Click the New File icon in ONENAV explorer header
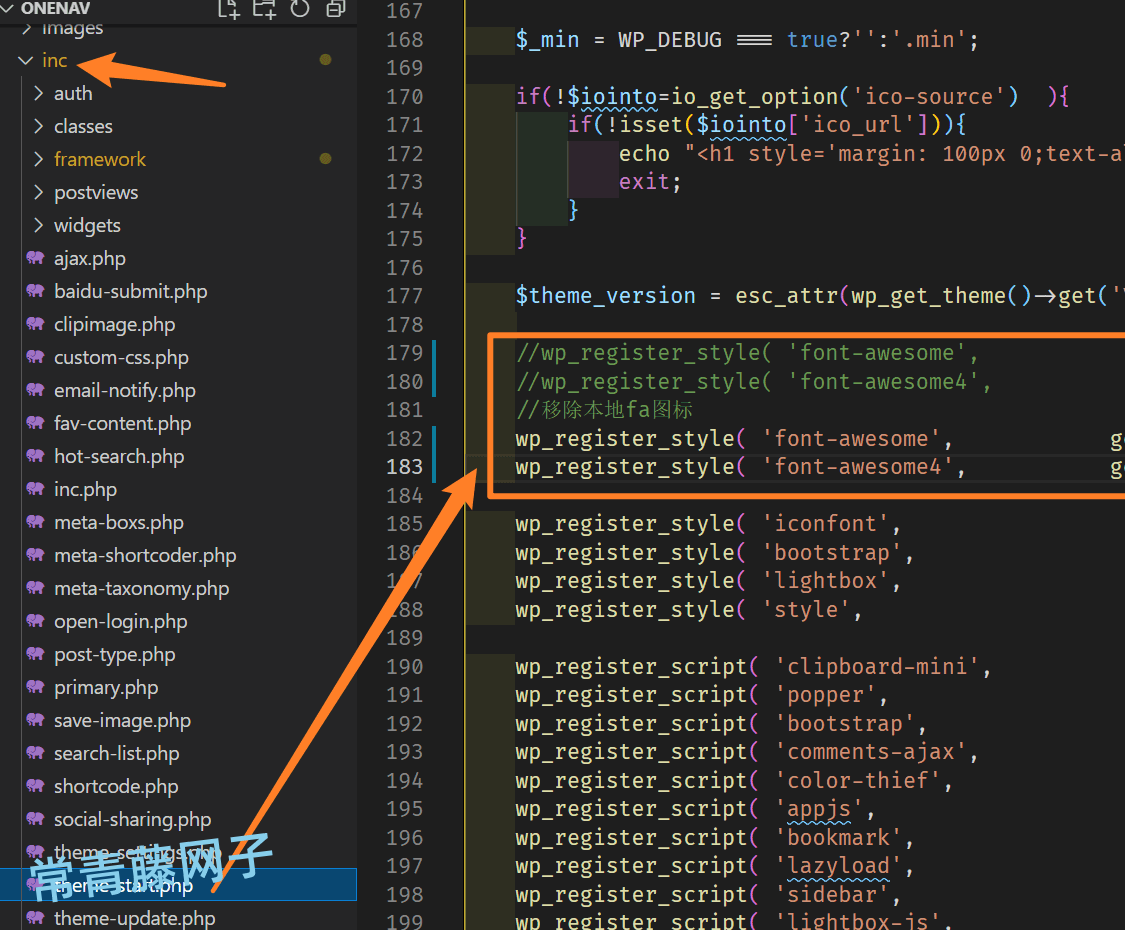 (x=229, y=9)
